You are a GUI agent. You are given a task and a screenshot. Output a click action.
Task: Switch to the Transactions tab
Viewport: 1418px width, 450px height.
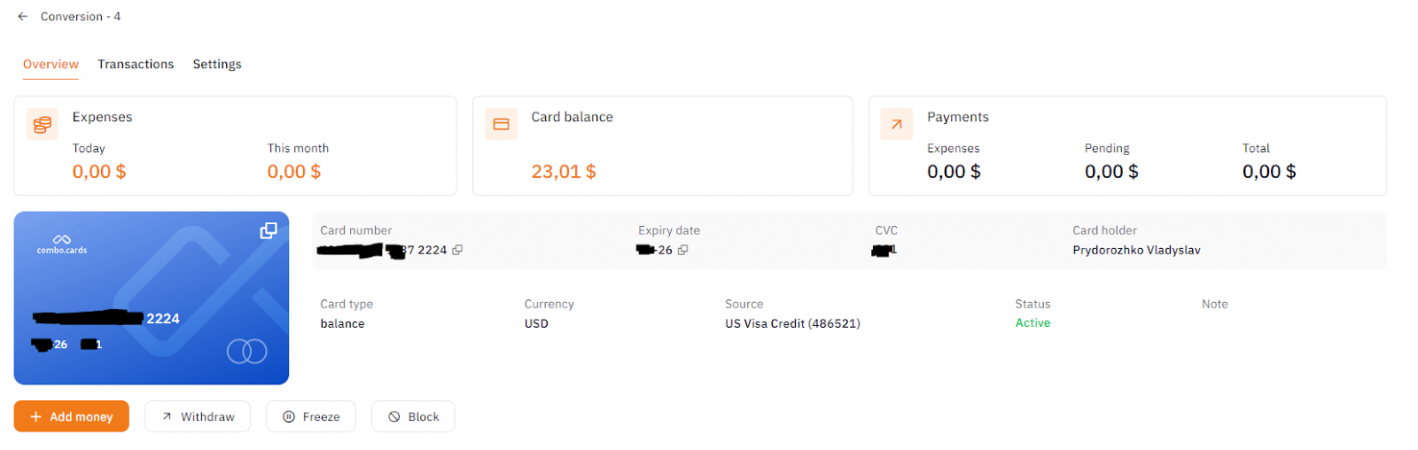[x=136, y=64]
